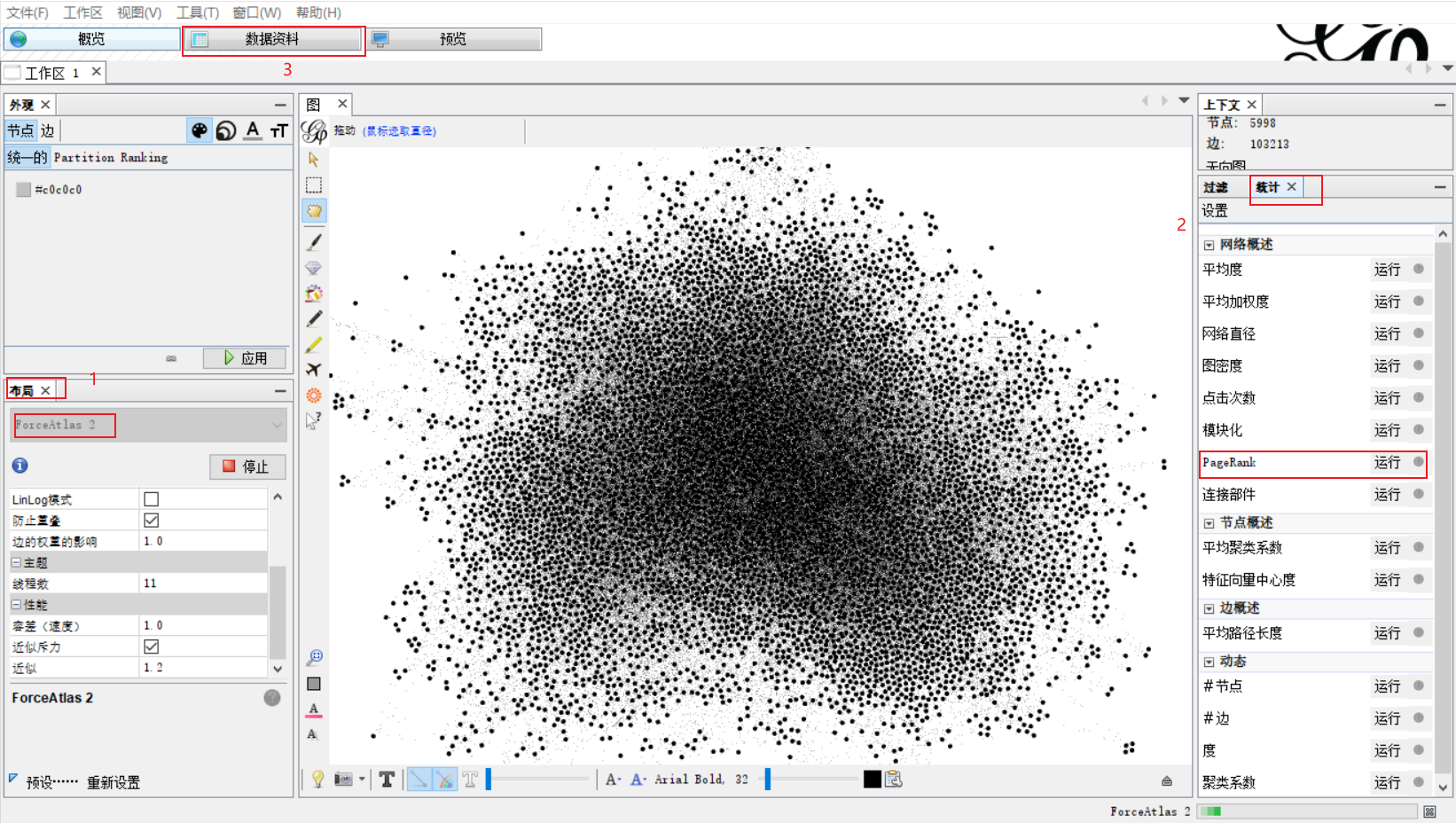The image size is (1456, 823).
Task: Cancel the layout task in the status bar
Action: (x=1429, y=811)
